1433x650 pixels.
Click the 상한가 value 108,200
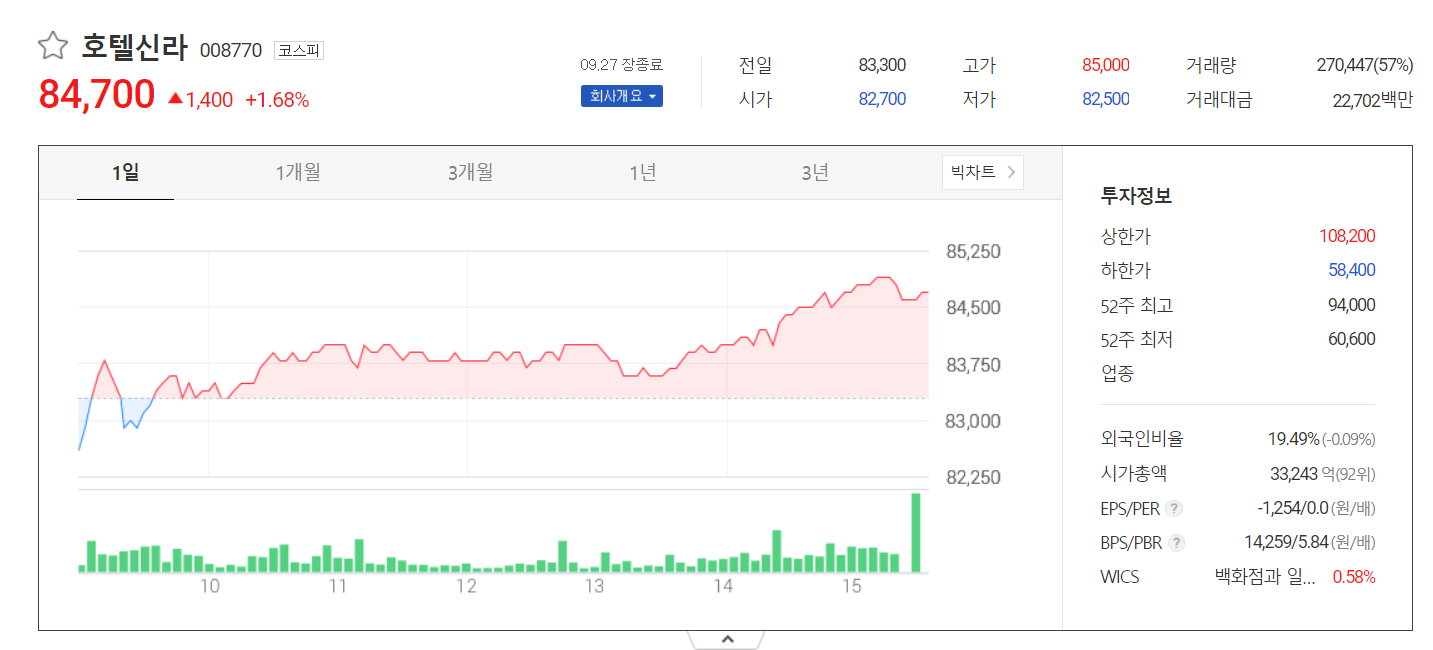[x=1347, y=236]
